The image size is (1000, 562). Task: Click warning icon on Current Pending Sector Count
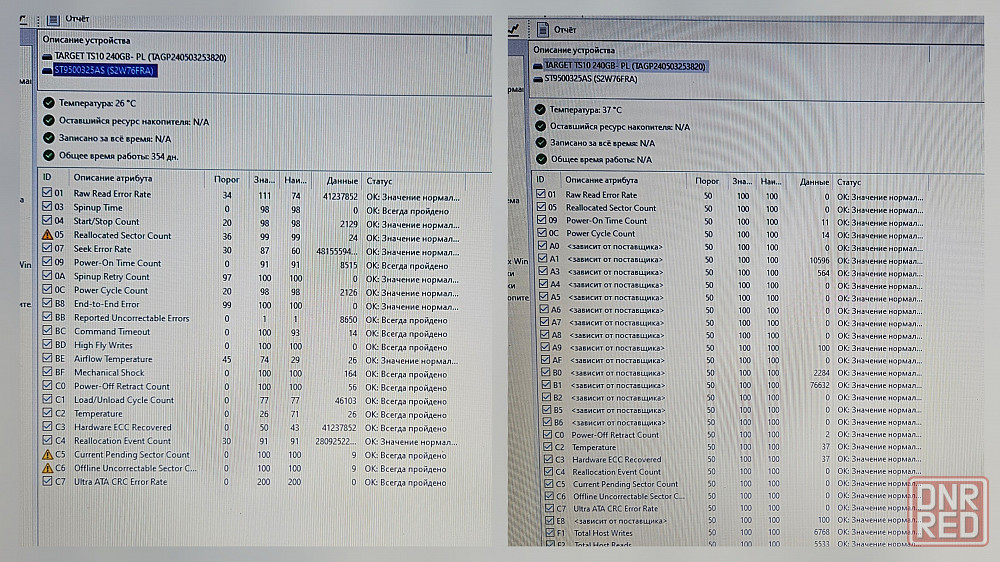click(x=46, y=454)
